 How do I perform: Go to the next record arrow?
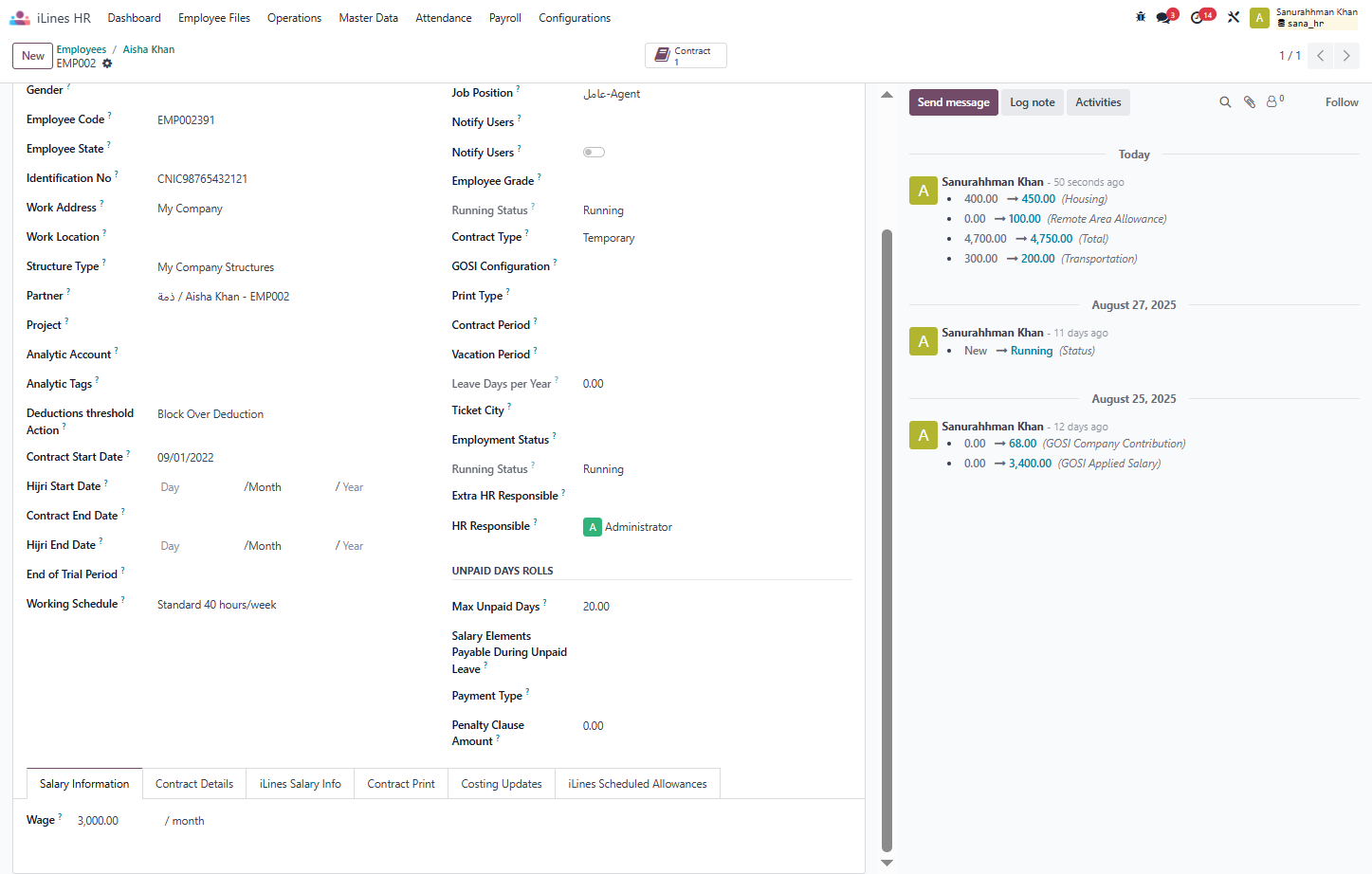click(1346, 56)
